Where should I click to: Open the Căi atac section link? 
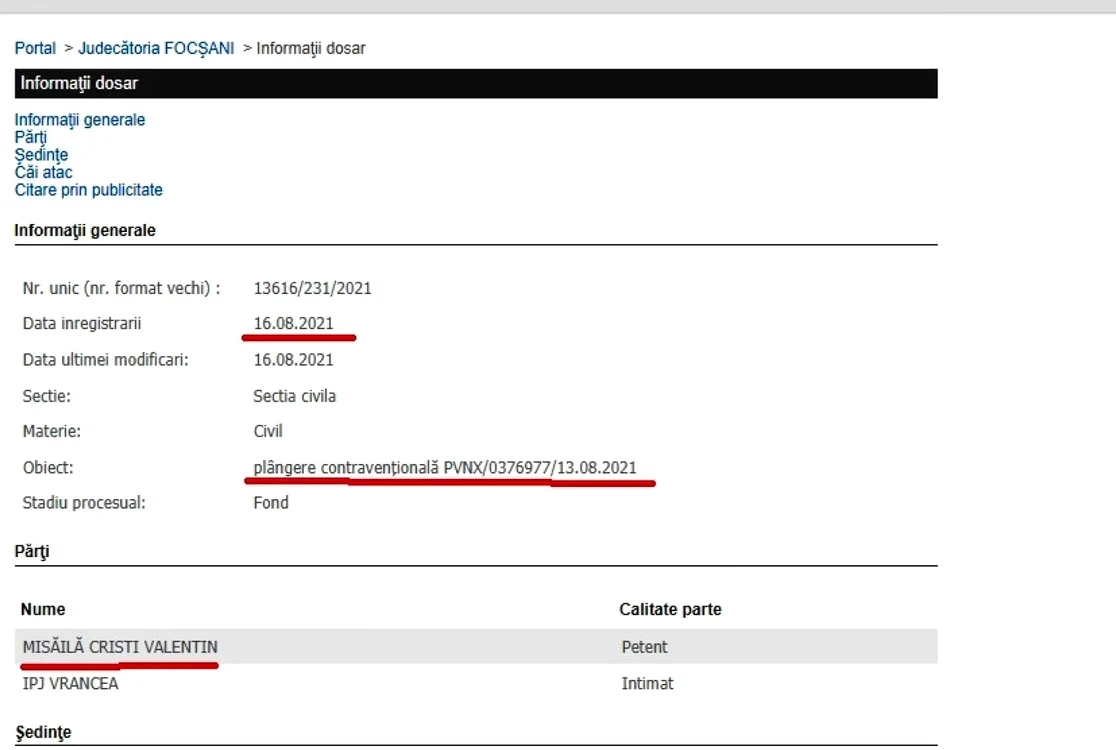tap(43, 172)
